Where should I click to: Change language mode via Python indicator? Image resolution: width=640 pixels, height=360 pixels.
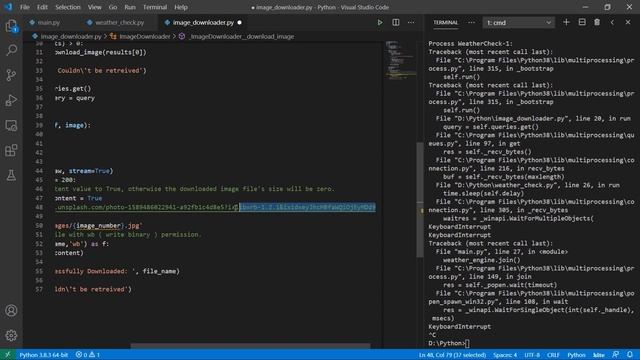coord(576,355)
